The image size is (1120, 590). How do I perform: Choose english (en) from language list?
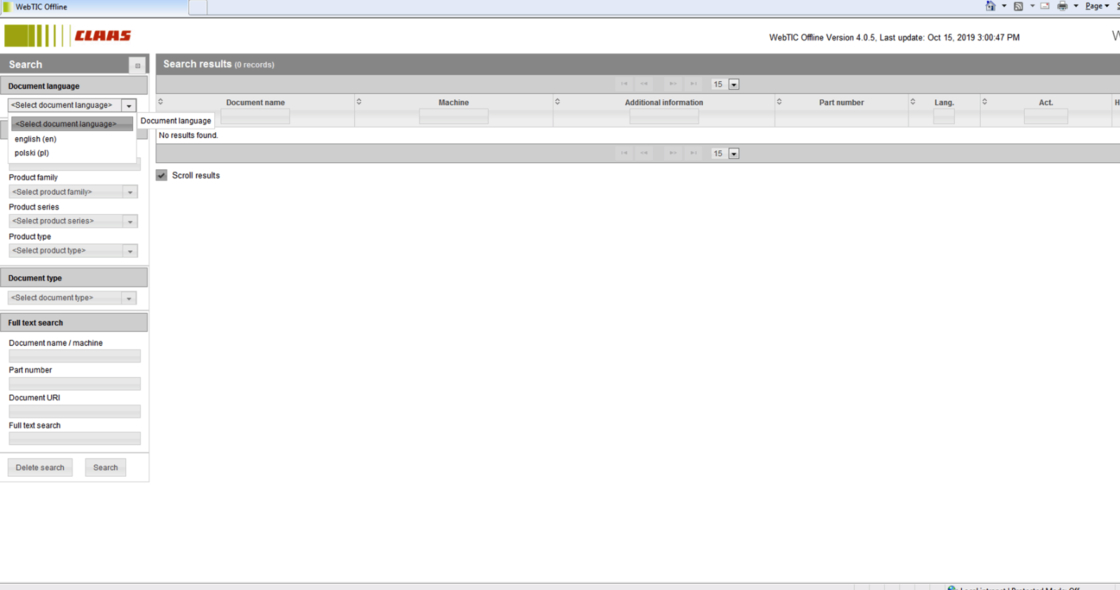point(36,139)
